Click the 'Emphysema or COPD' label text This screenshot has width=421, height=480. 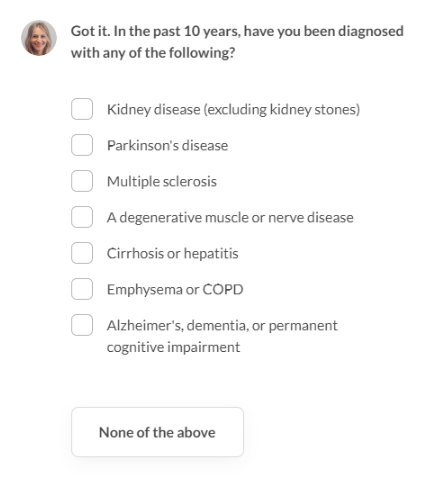(x=175, y=290)
